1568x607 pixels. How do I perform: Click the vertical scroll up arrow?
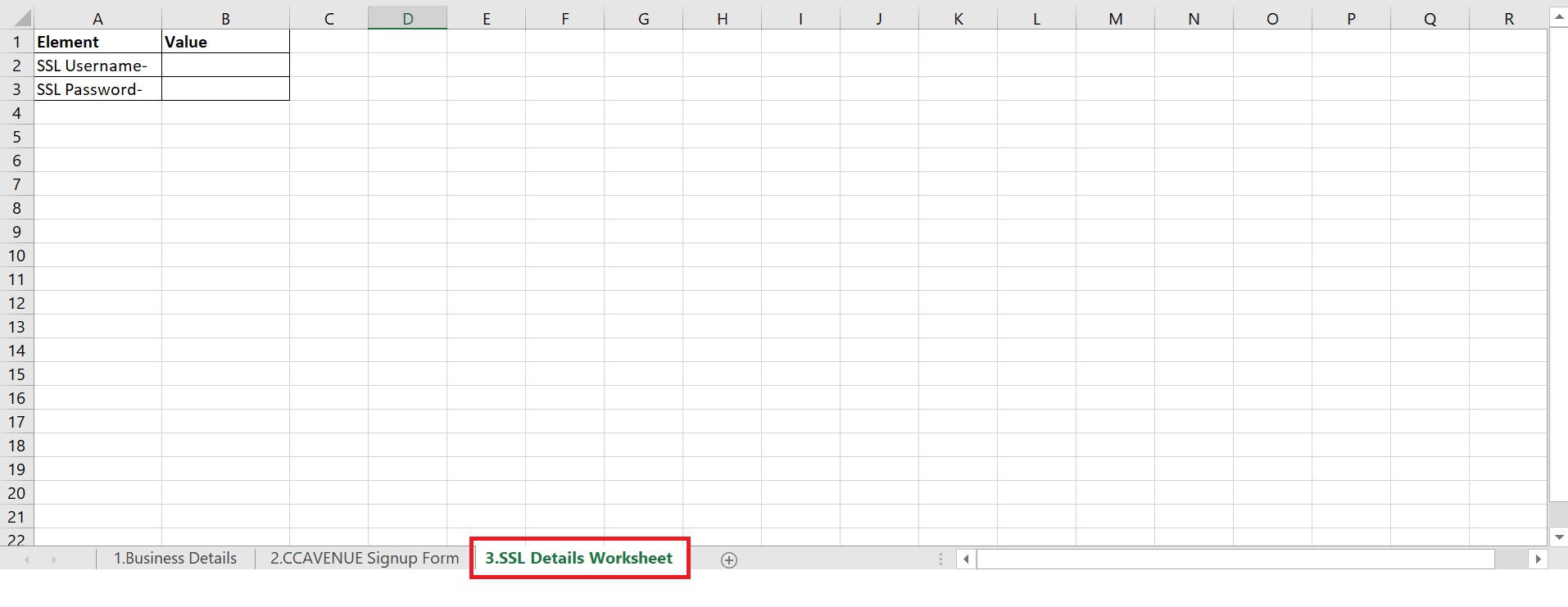click(x=1559, y=17)
